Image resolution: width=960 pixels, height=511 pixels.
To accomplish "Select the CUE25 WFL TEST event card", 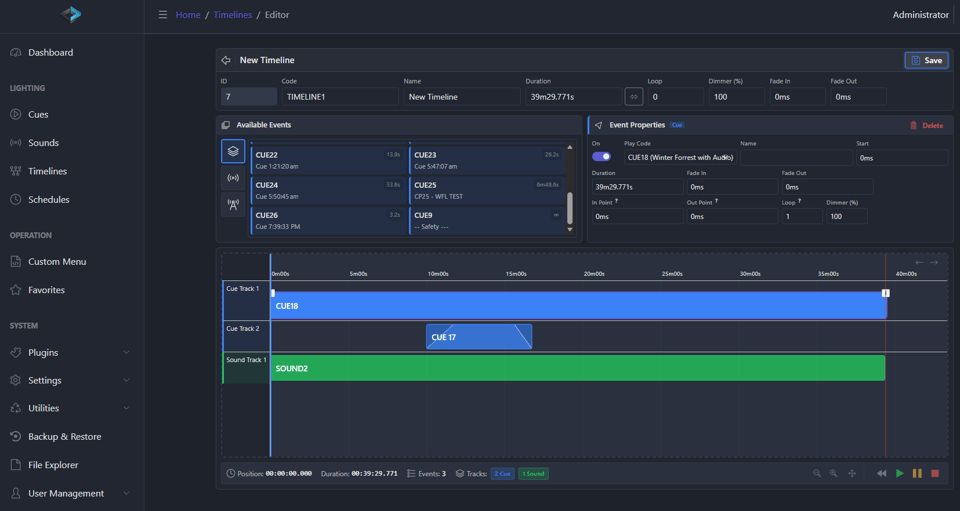I will point(487,190).
